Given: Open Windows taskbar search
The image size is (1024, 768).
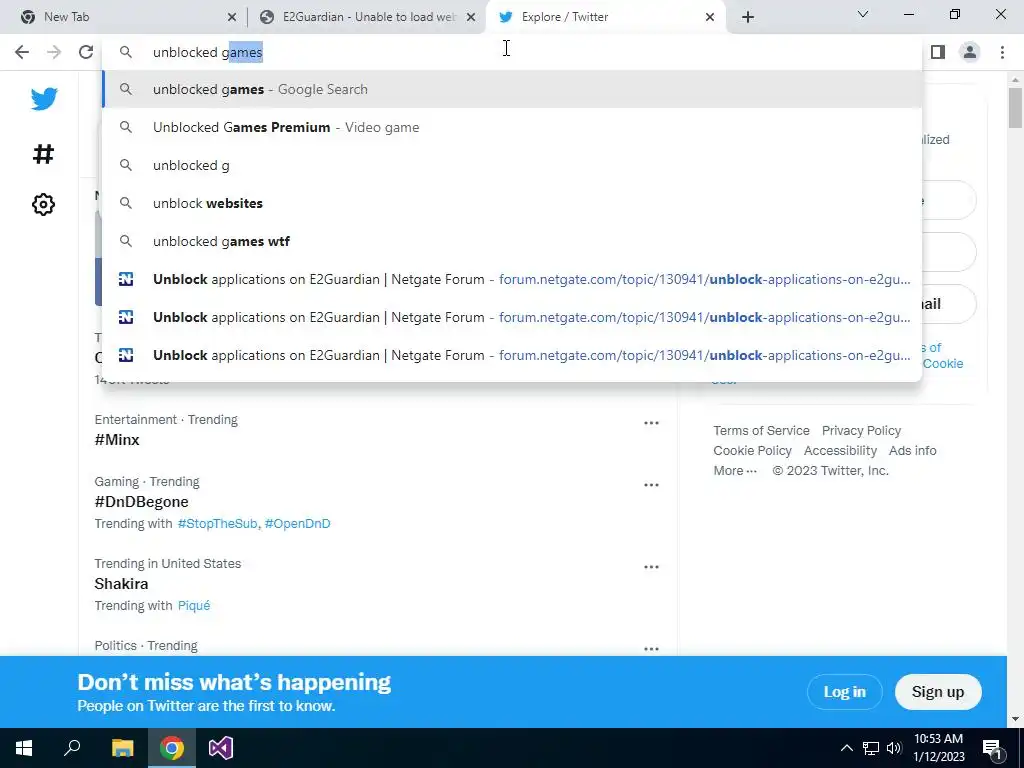Looking at the screenshot, I should (x=72, y=748).
